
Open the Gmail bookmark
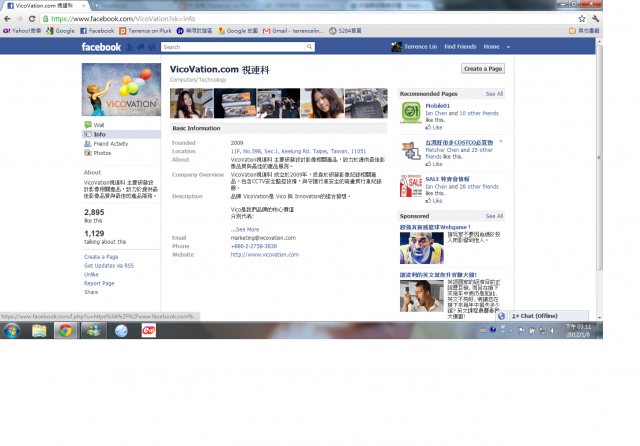[x=293, y=31]
